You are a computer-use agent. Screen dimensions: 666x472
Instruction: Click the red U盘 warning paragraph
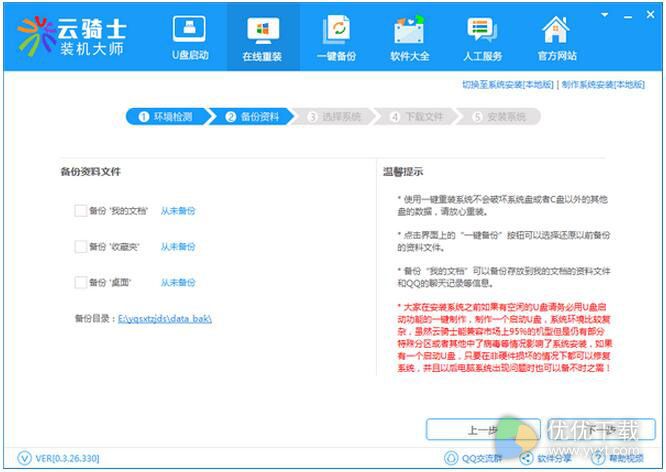(504, 337)
